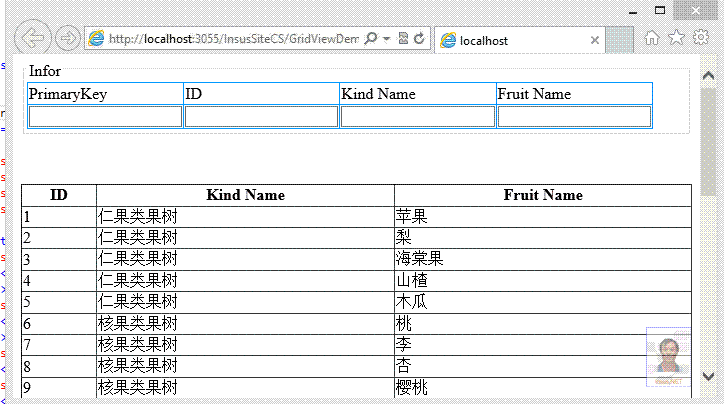Click the page scrollbar up arrow

(x=708, y=75)
